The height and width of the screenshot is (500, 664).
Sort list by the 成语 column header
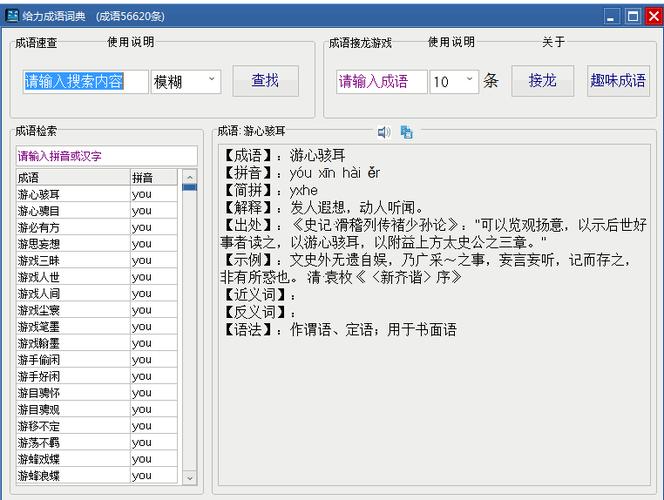72,177
